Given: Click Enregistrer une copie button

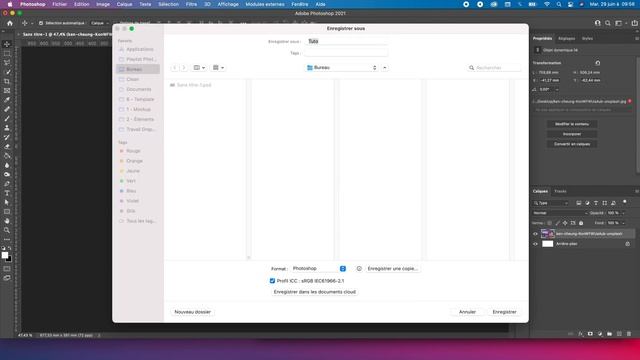Looking at the screenshot, I should click(392, 269).
